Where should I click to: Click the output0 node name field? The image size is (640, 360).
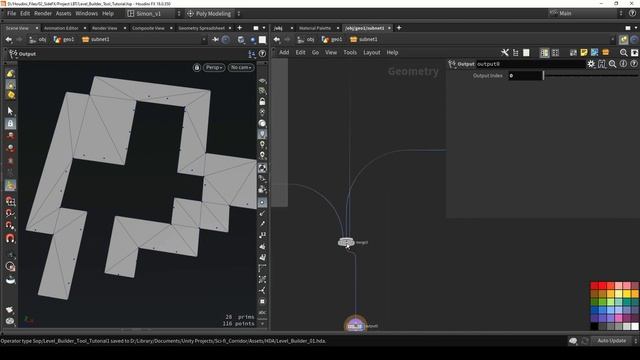(x=531, y=64)
